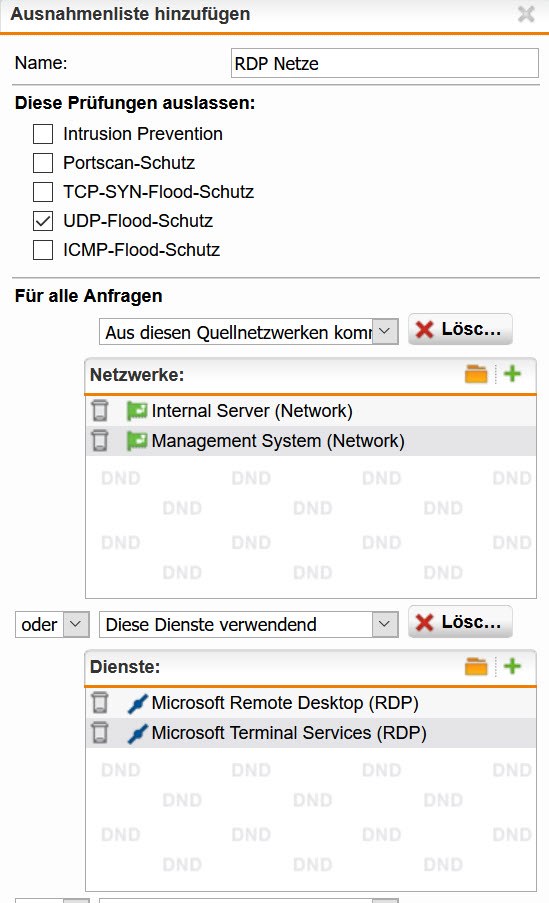
Task: Open folder icon in Netzwerke header
Action: point(476,374)
